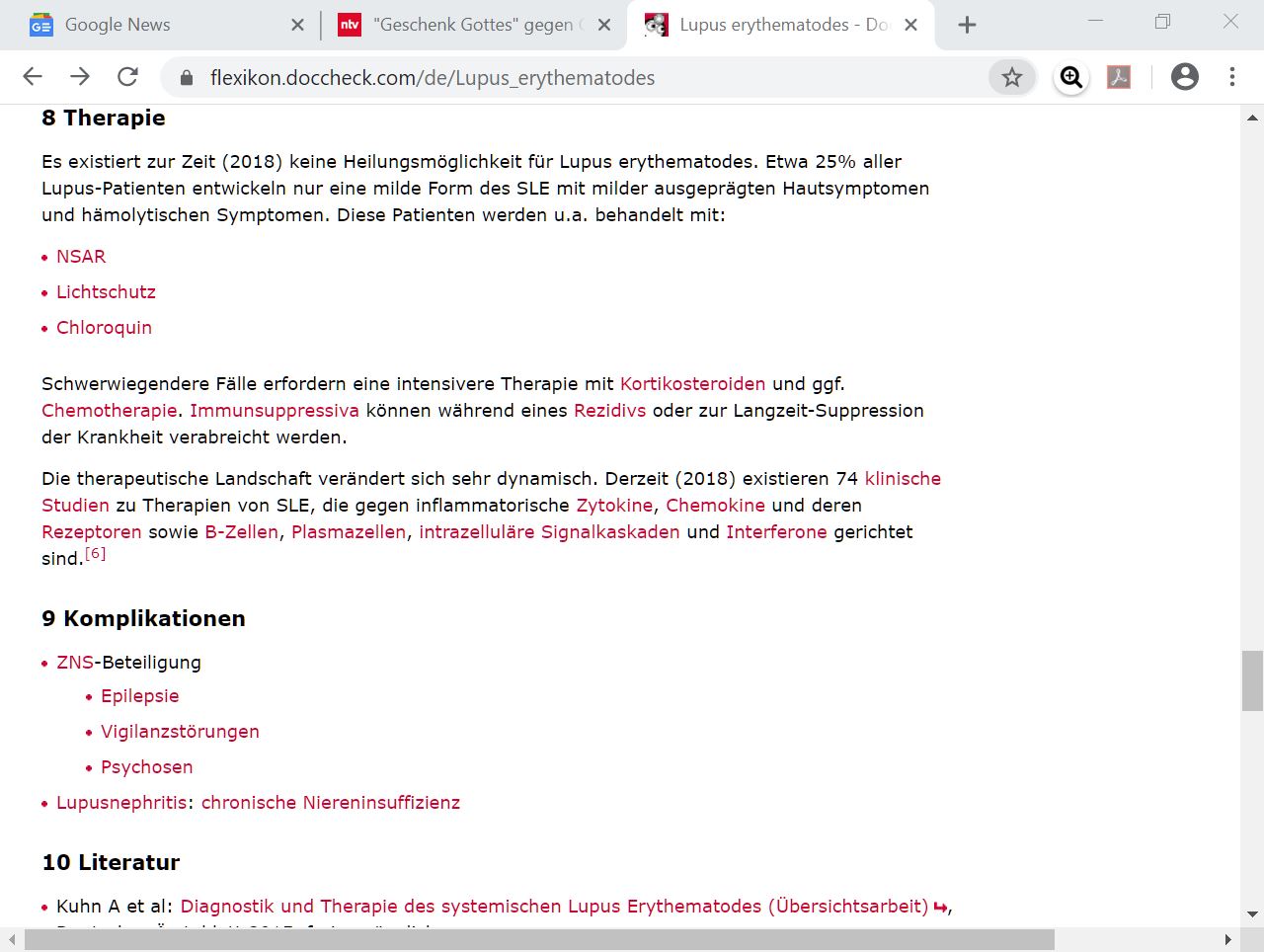The height and width of the screenshot is (952, 1264).
Task: Open the NSAR link
Action: pos(81,257)
